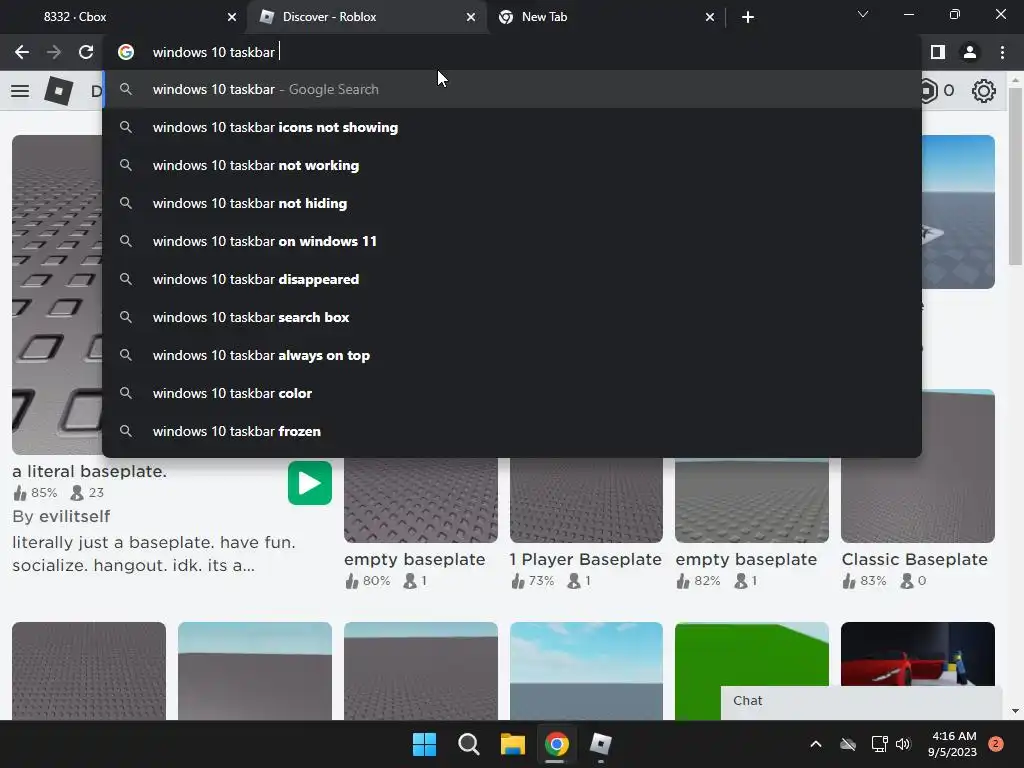
Task: Click the page vertical scrollbar thumb
Action: pos(1015,176)
